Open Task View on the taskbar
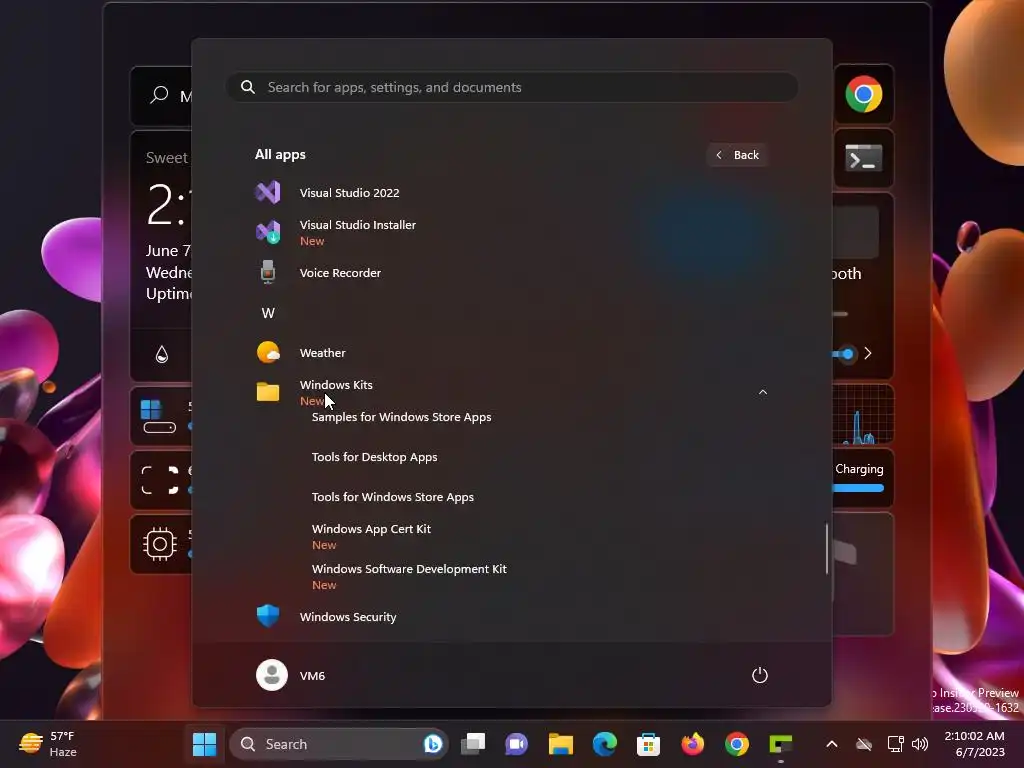 (x=473, y=744)
